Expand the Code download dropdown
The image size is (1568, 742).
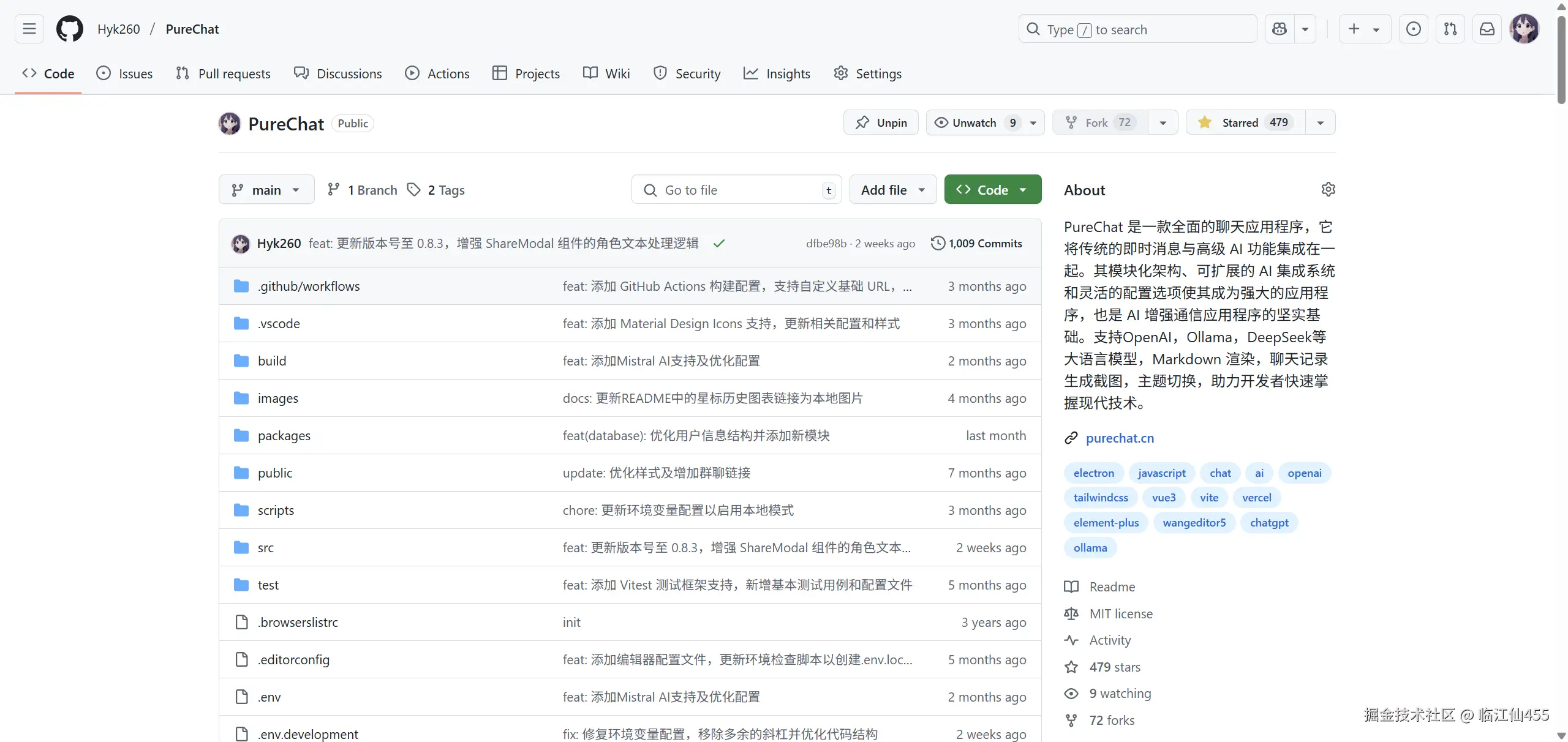pyautogui.click(x=1023, y=189)
